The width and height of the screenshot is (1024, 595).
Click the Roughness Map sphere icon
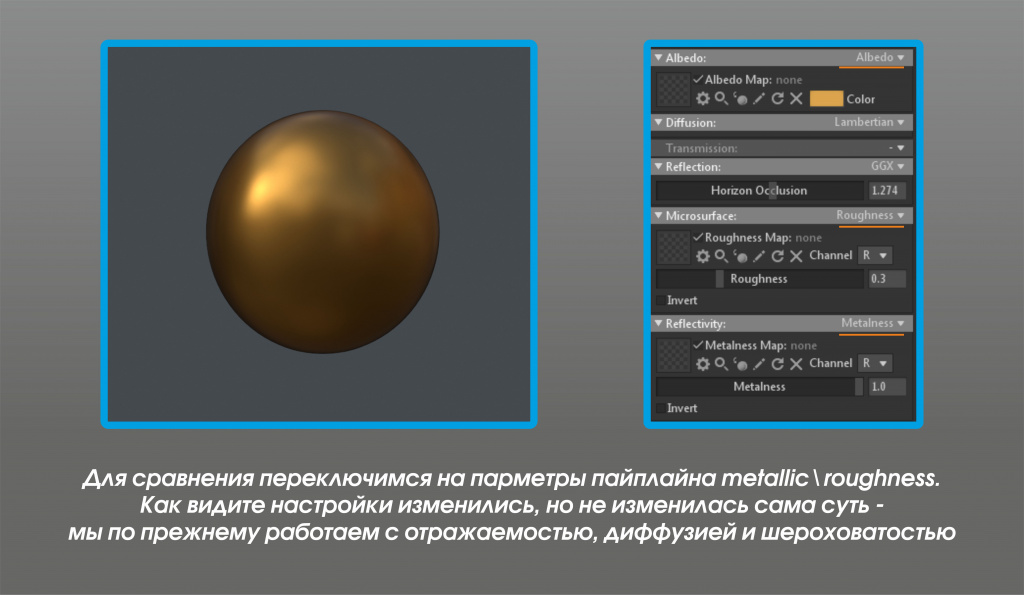(741, 256)
